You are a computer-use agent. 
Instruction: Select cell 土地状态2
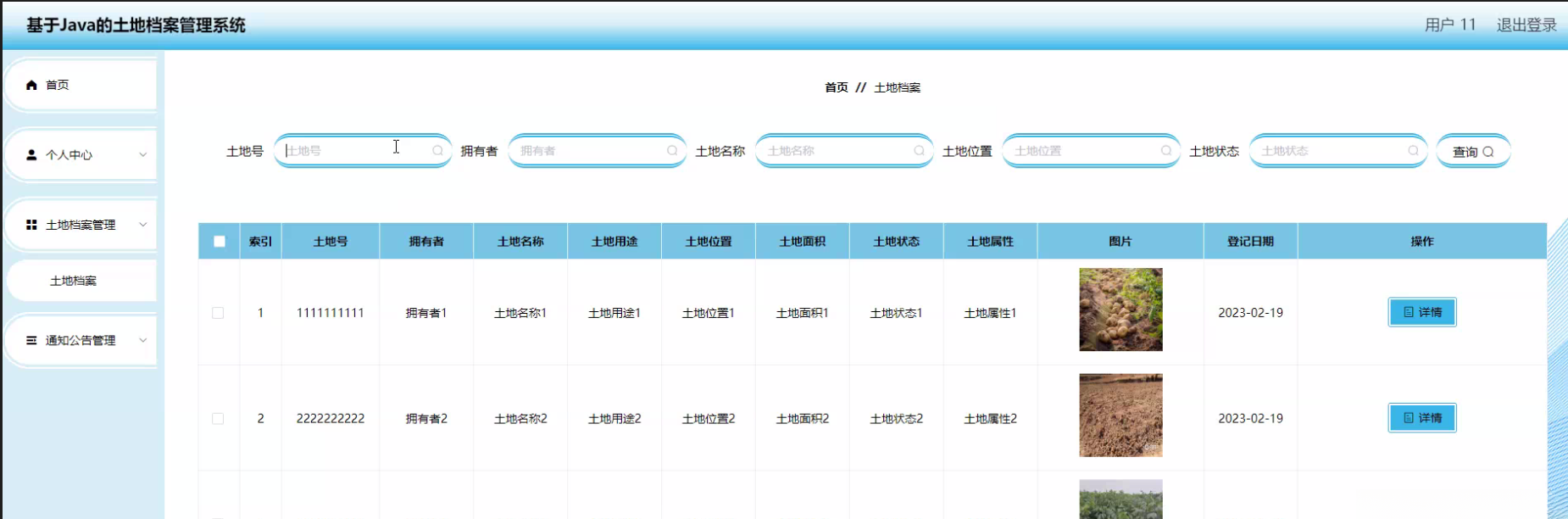tap(897, 419)
